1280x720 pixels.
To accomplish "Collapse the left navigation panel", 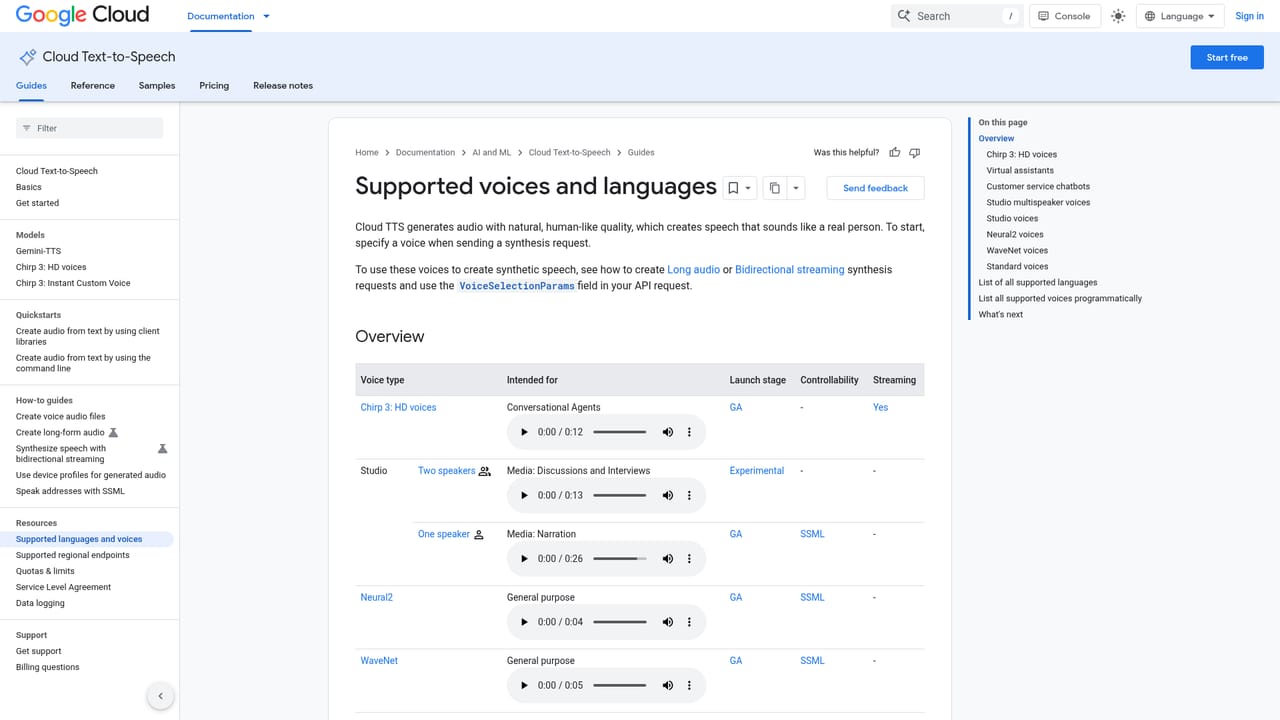I will pos(160,696).
